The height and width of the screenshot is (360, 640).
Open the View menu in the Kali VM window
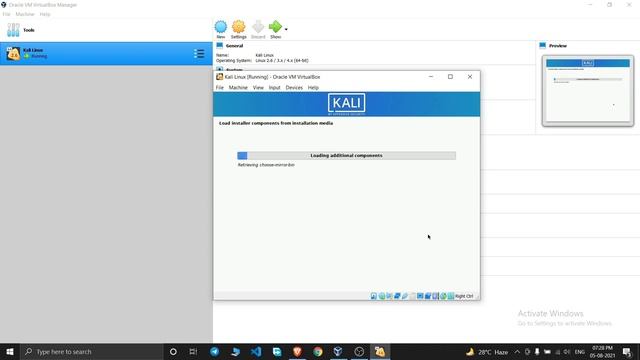coord(258,88)
